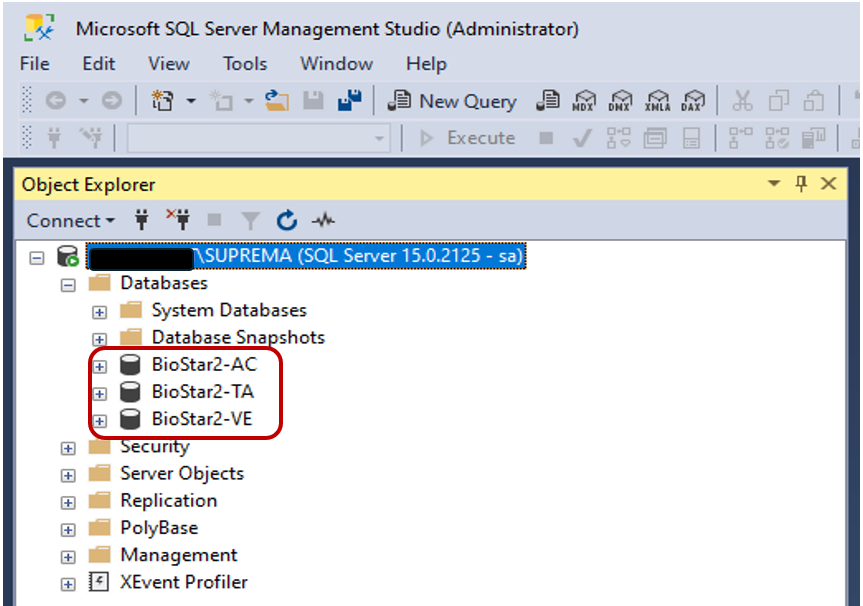Toggle the Object Explorer auto-hide pin
Viewport: 863px width, 606px height.
[x=801, y=183]
